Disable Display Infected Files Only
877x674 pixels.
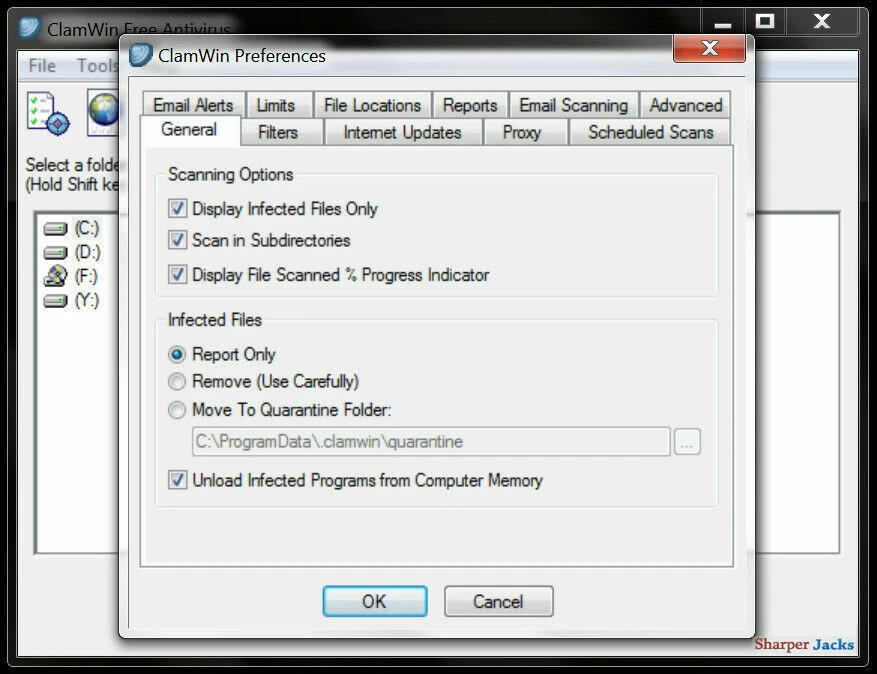(176, 209)
